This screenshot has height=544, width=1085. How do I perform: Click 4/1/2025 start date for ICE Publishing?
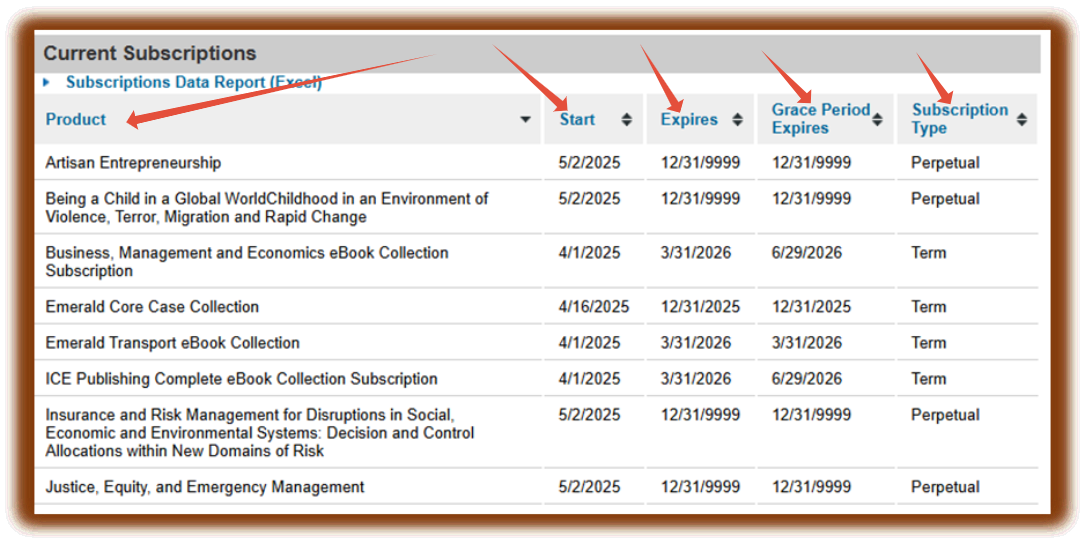(590, 379)
